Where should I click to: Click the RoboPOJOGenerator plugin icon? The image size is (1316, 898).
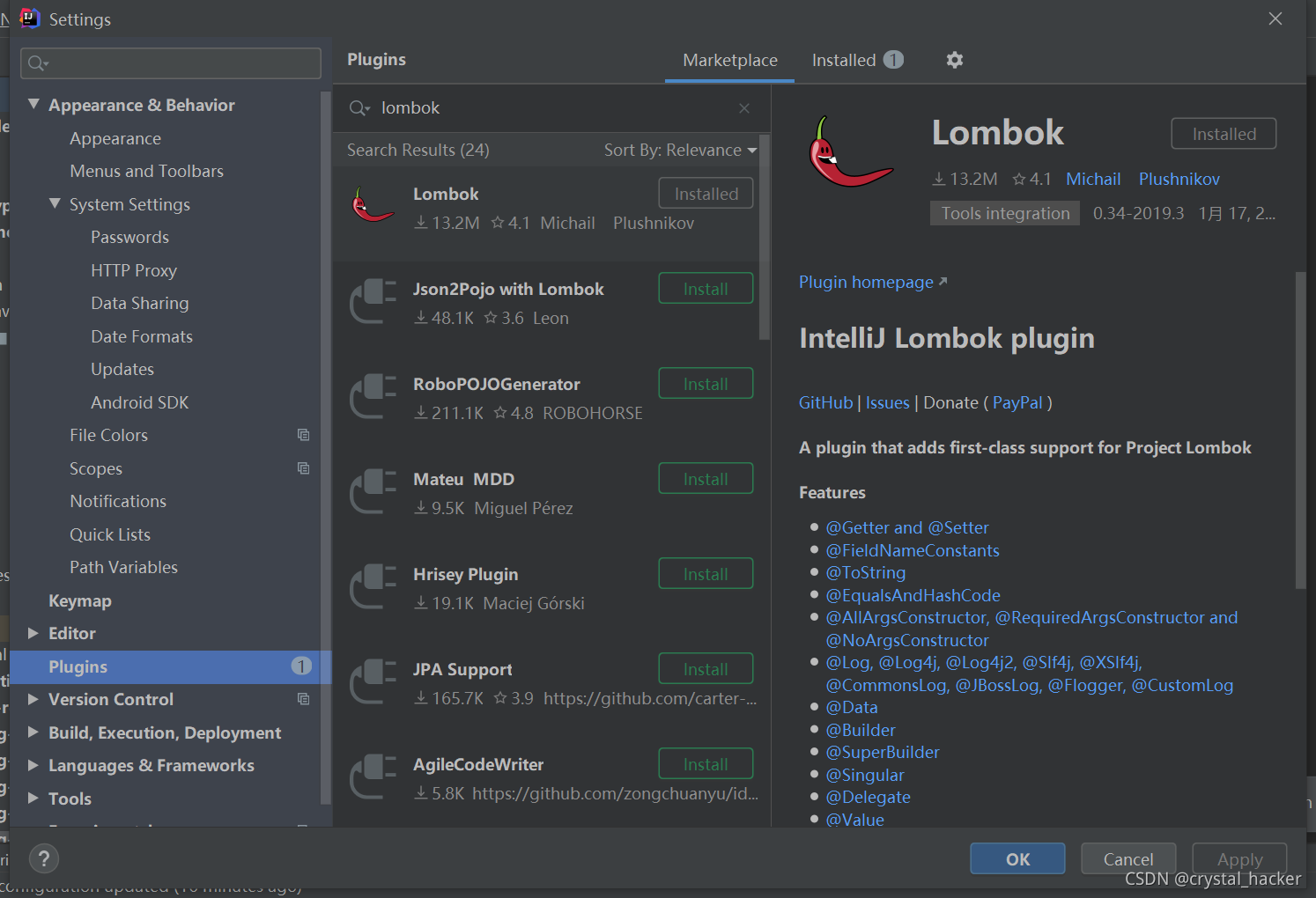tap(373, 396)
